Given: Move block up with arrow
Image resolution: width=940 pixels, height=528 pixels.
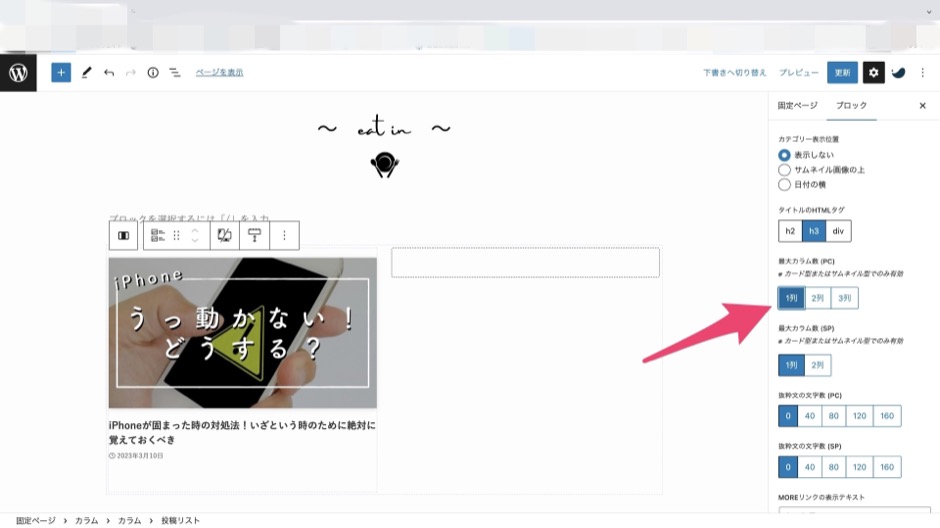Looking at the screenshot, I should tap(195, 230).
